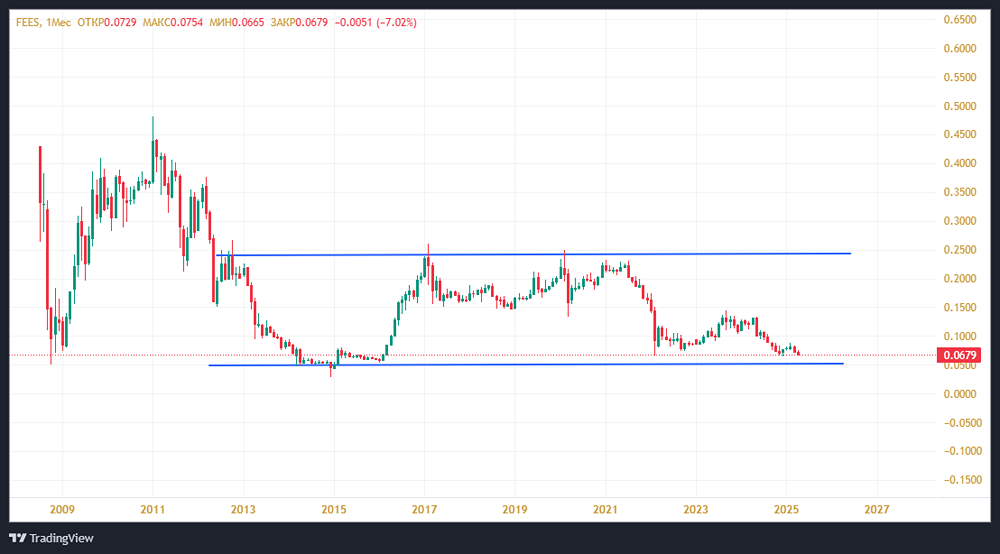Select the upper blue resistance line
1000x554 pixels.
point(533,254)
